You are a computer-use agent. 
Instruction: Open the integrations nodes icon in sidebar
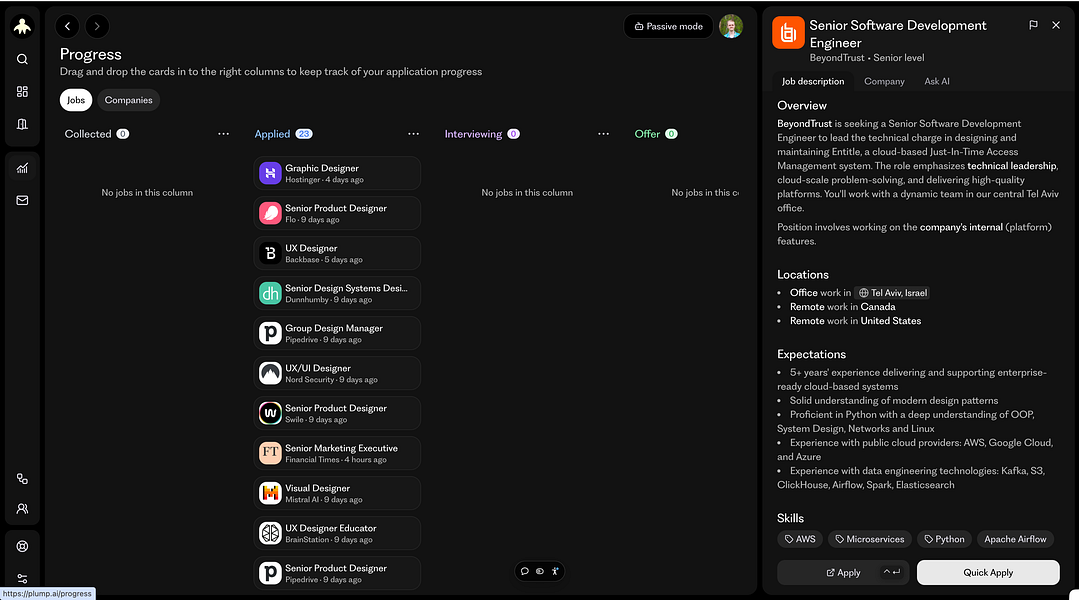22,479
